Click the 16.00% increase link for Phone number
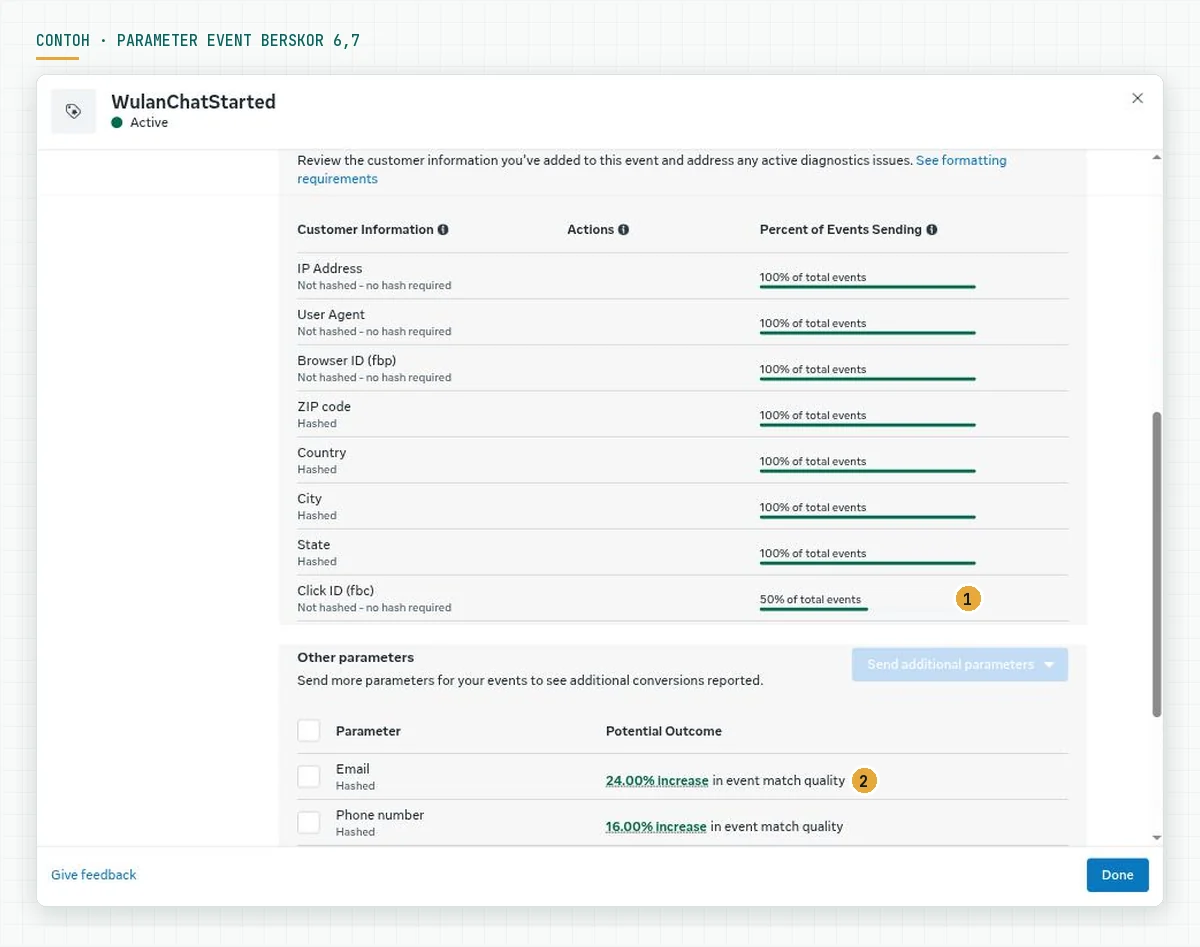1200x947 pixels. coord(656,826)
